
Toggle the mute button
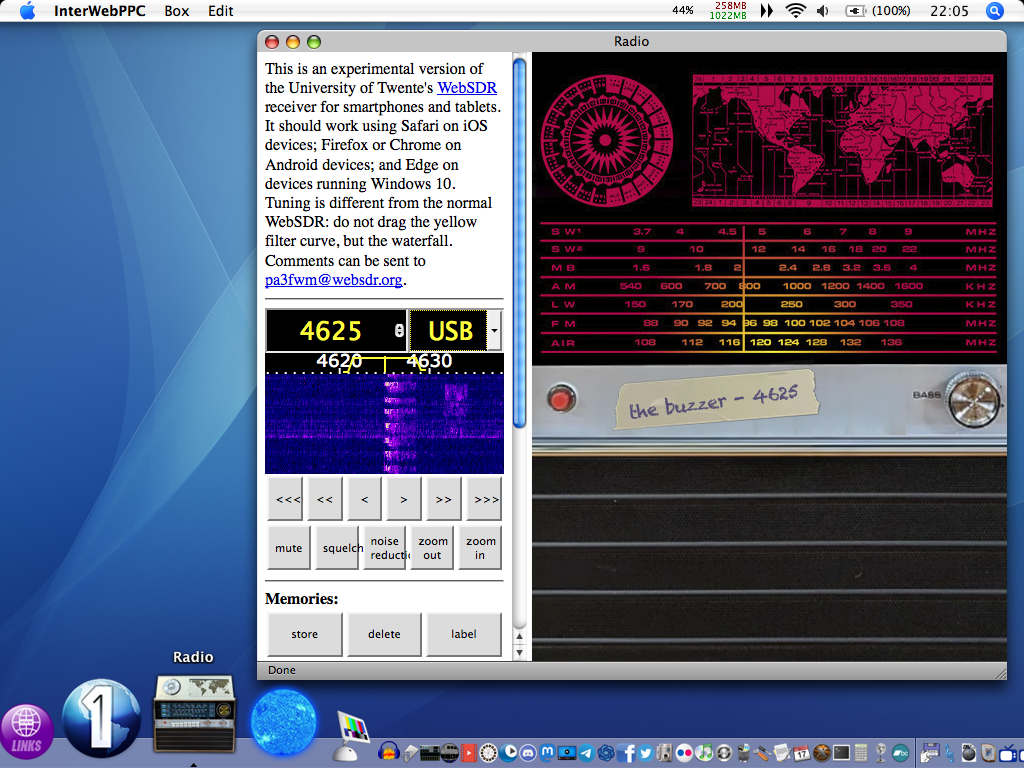289,548
